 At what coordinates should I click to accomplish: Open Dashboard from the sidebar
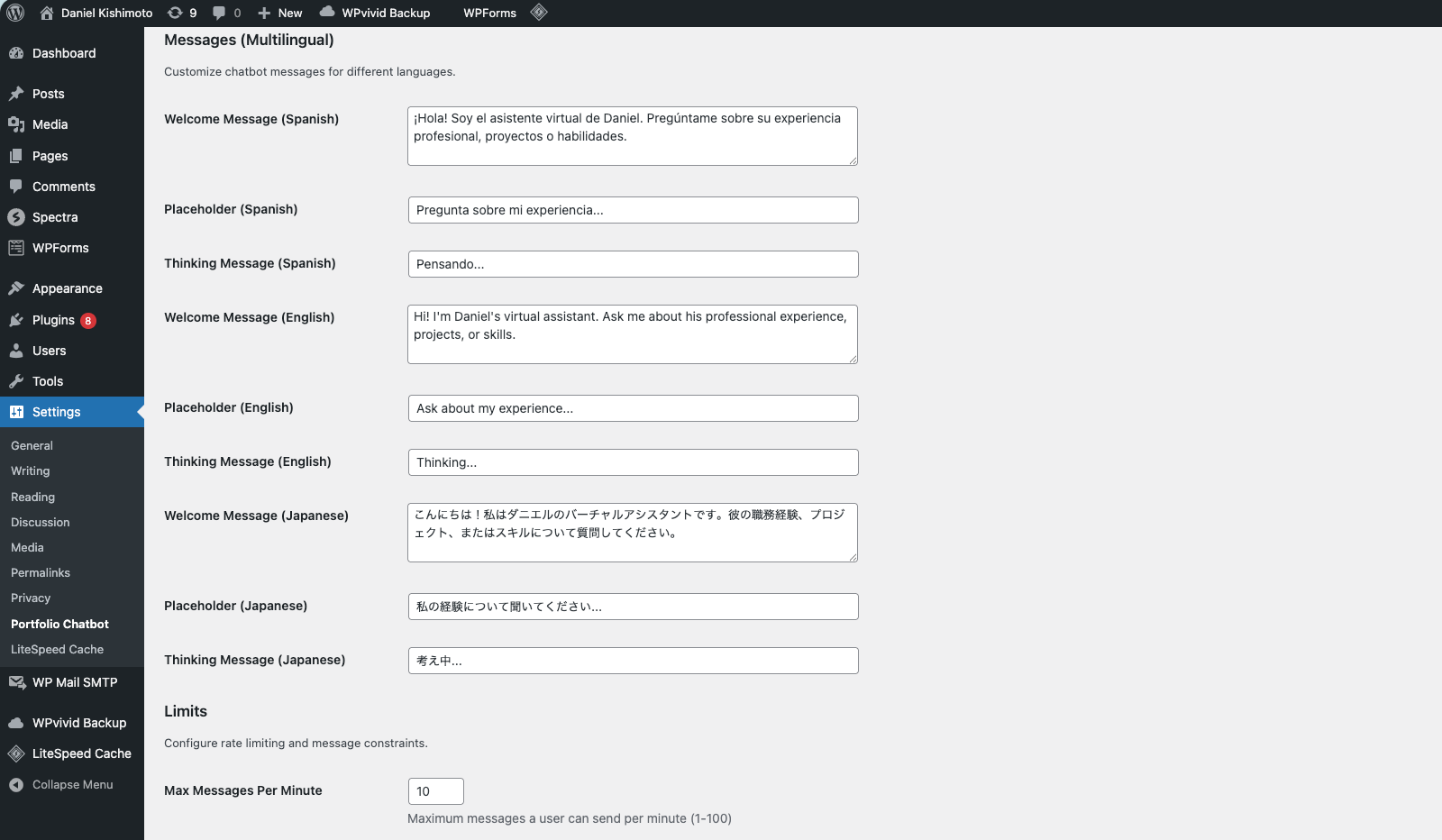click(63, 53)
